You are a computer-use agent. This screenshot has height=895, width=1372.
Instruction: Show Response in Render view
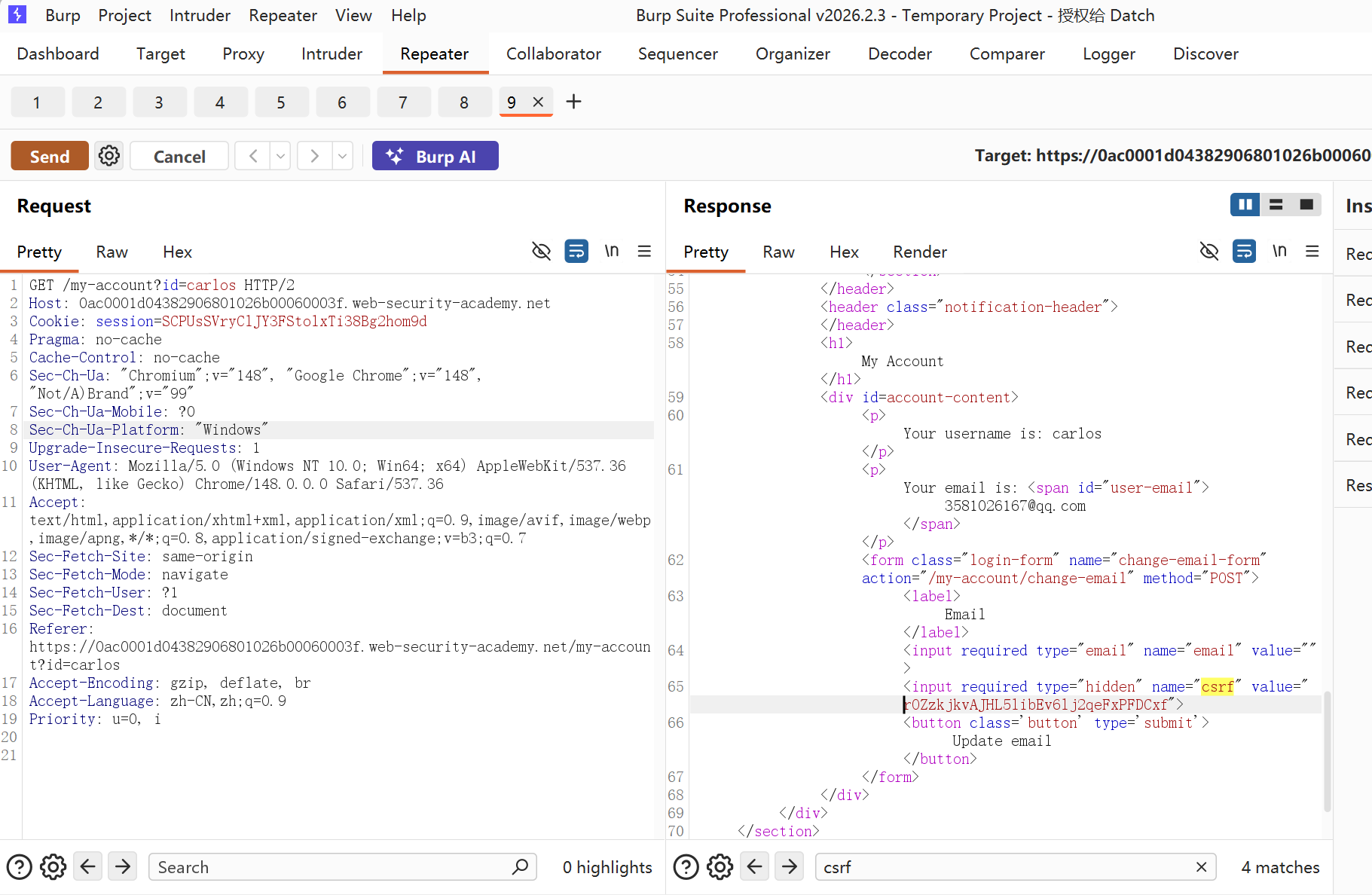[x=920, y=252]
